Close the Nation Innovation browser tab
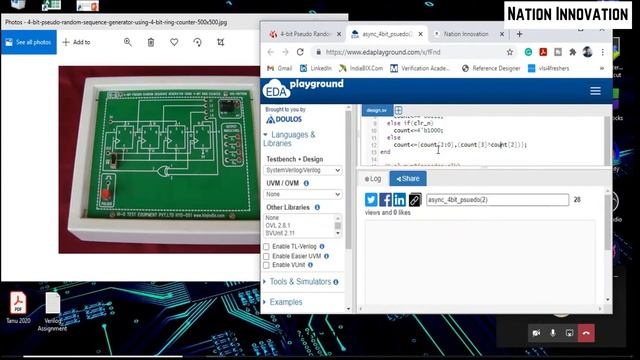Screen dimensions: 640x360 [502, 34]
